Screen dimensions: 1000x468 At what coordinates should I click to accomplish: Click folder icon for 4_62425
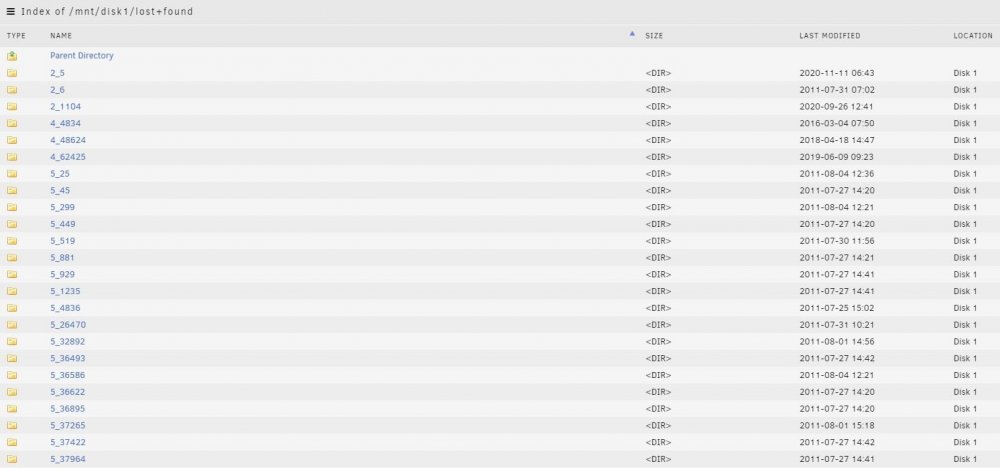click(x=12, y=157)
